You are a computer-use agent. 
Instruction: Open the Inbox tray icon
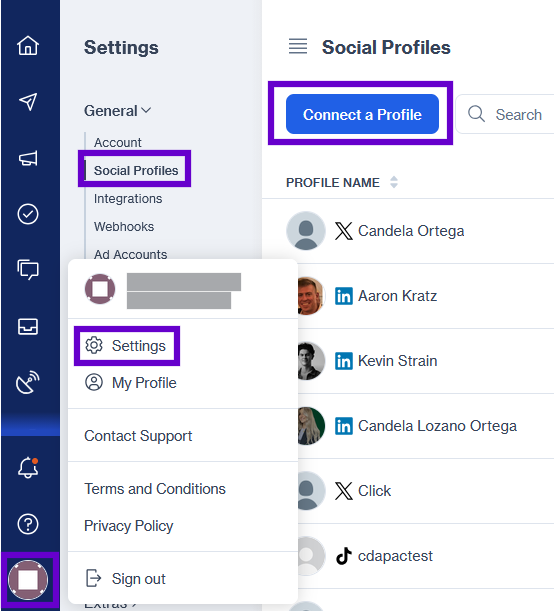[x=28, y=327]
